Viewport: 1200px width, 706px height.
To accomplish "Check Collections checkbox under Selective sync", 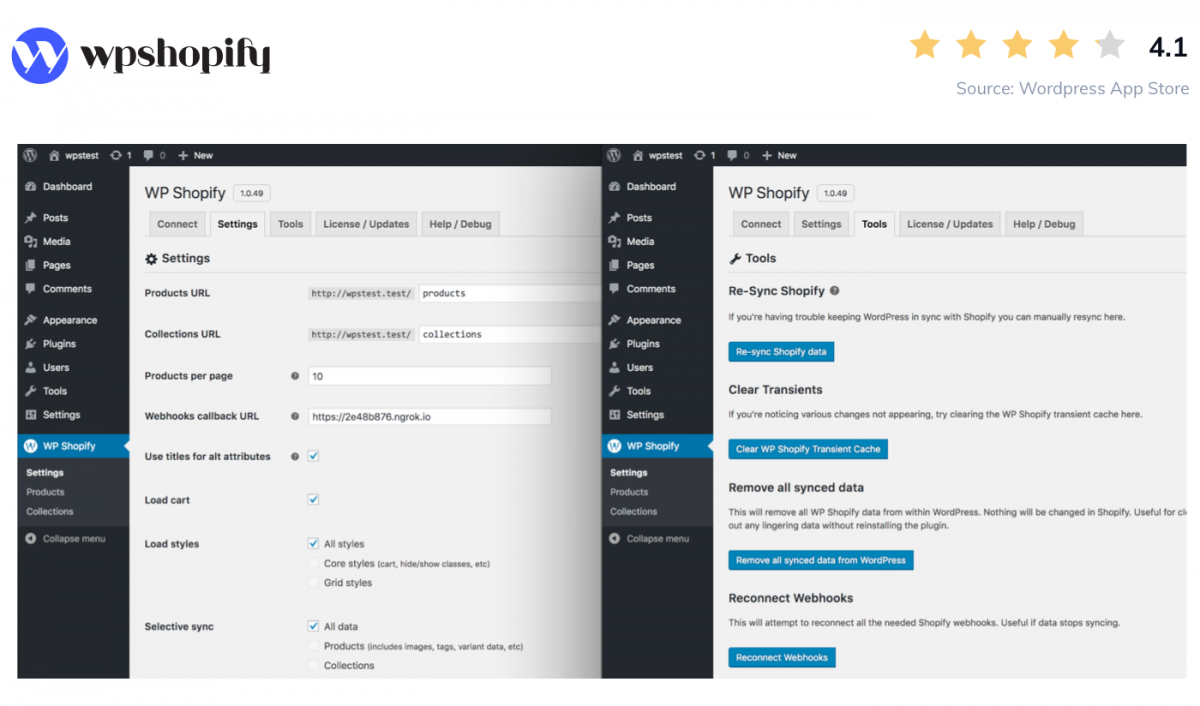I will pyautogui.click(x=313, y=665).
